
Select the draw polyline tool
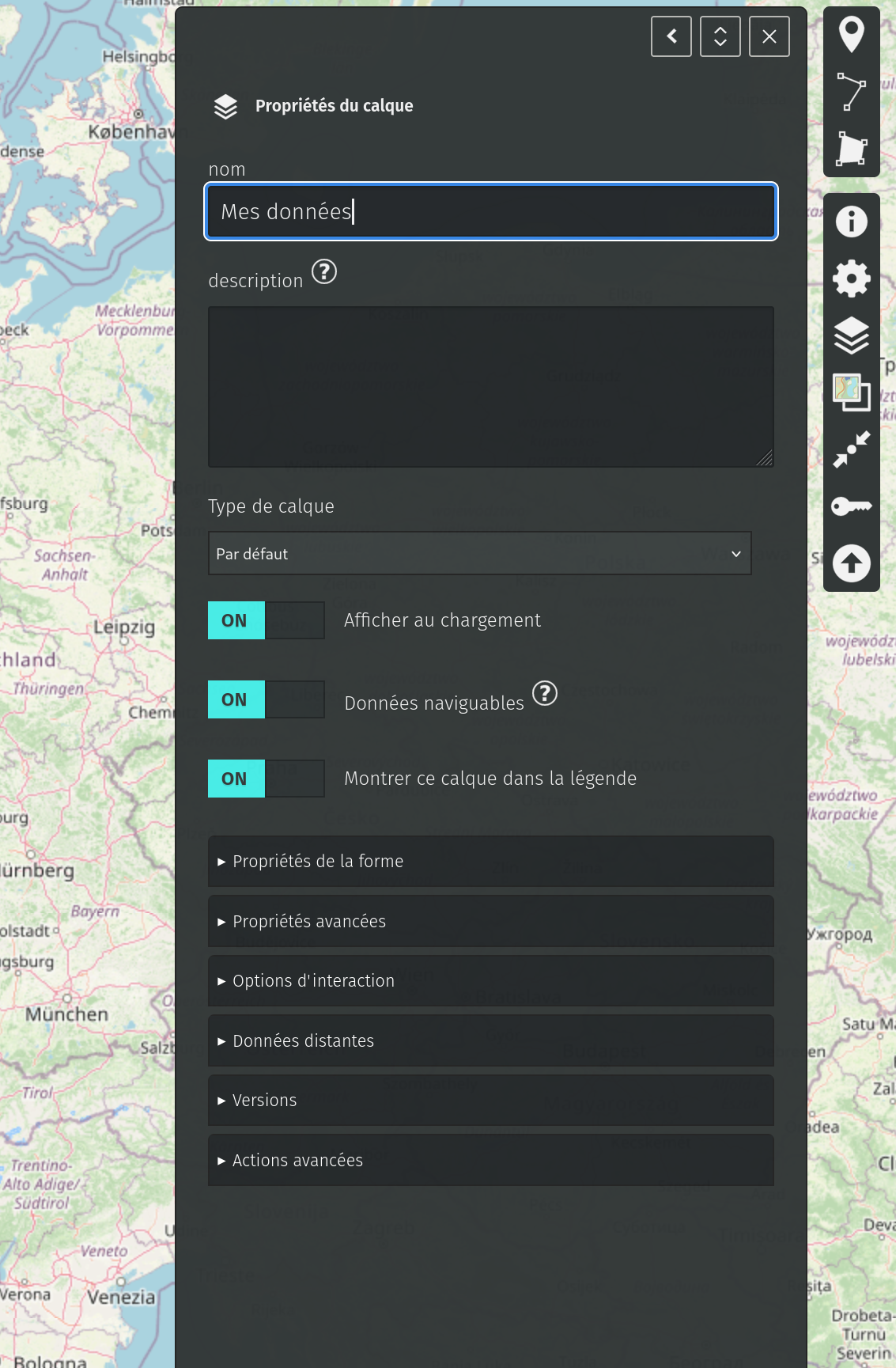pos(851,92)
